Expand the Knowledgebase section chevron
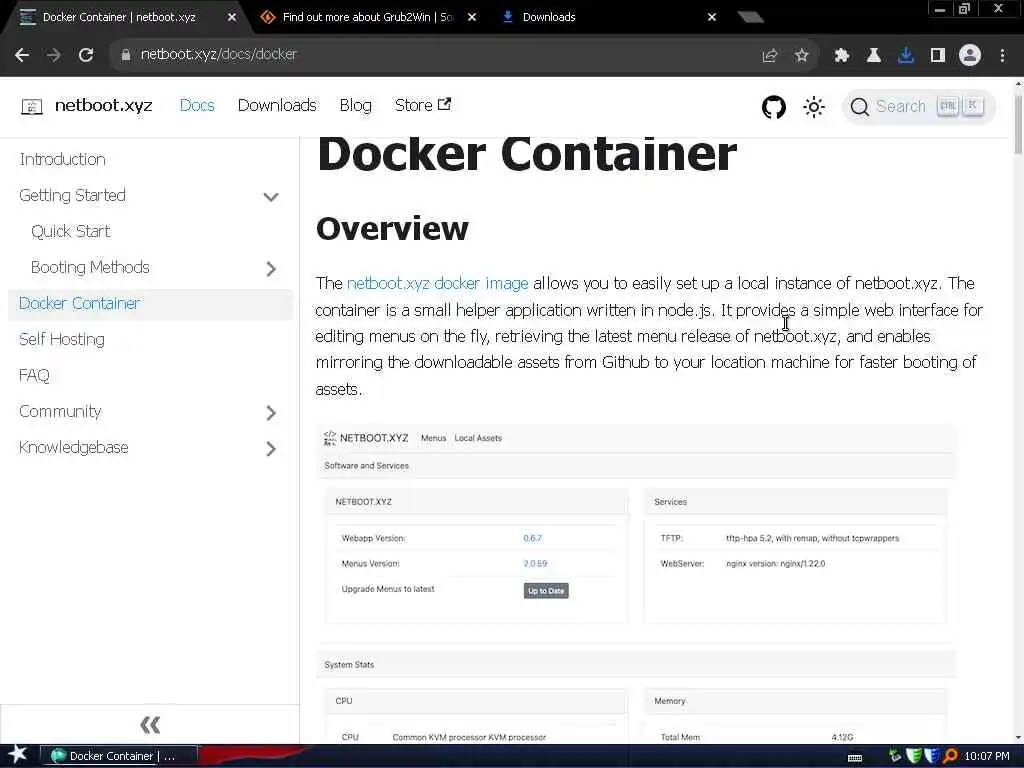The image size is (1024, 768). pos(271,449)
